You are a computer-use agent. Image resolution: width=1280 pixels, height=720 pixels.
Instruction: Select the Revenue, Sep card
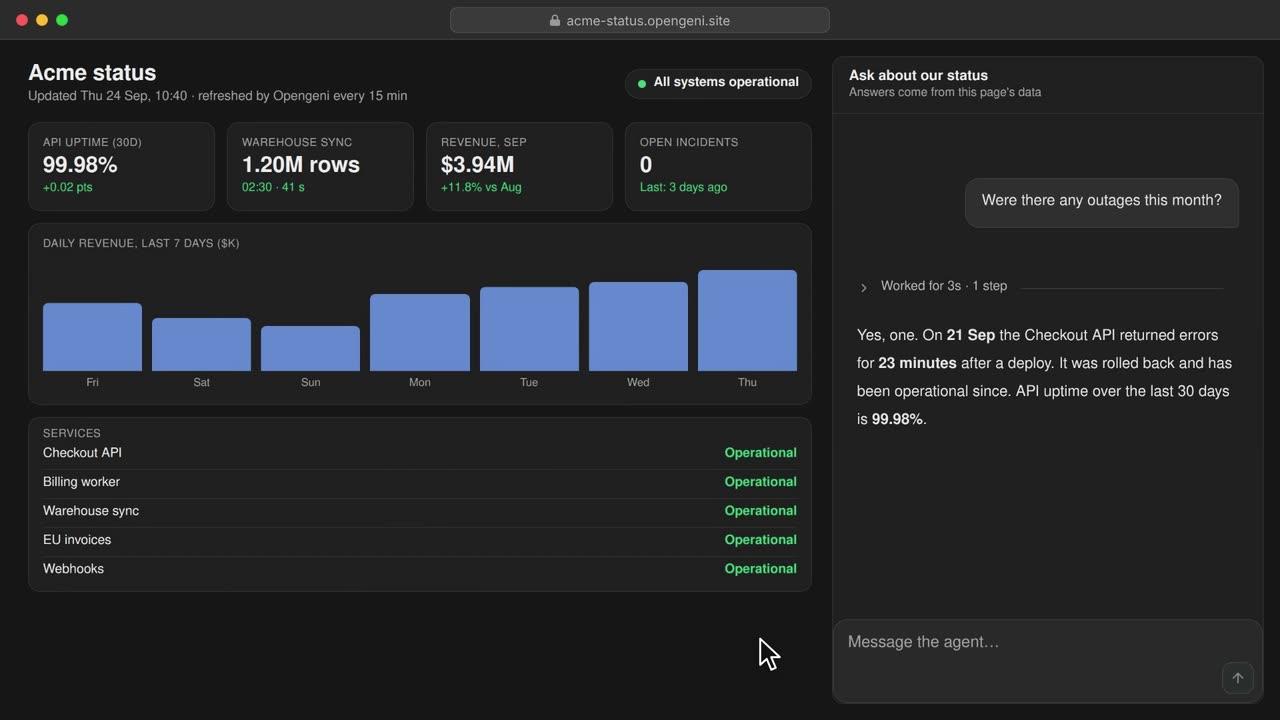(519, 166)
